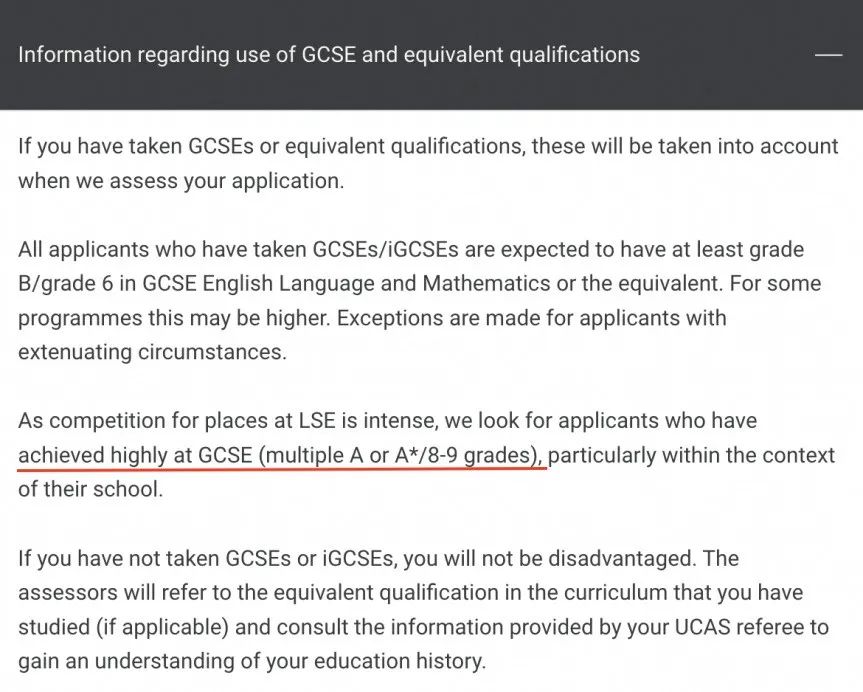Click the word 'LSE' in the third paragraph
The width and height of the screenshot is (863, 692).
pyautogui.click(x=316, y=421)
